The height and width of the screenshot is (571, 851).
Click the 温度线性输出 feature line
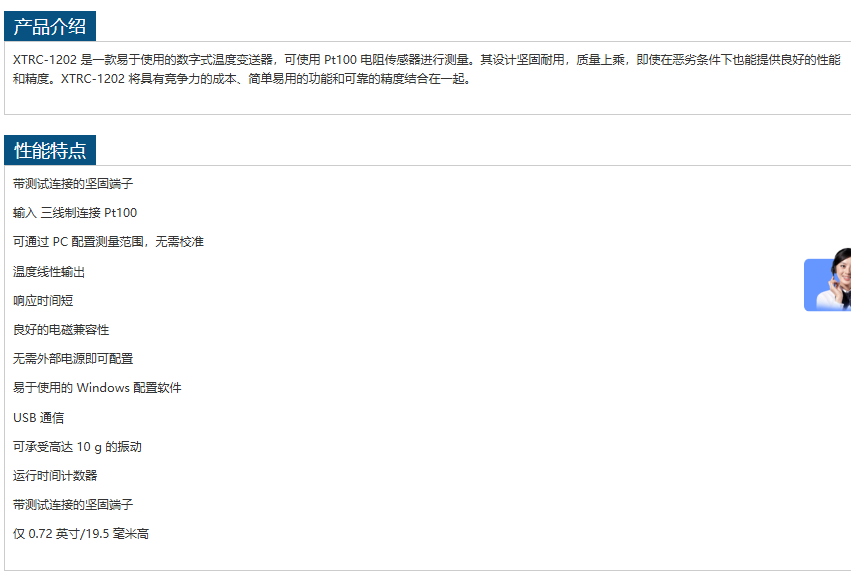click(x=49, y=272)
